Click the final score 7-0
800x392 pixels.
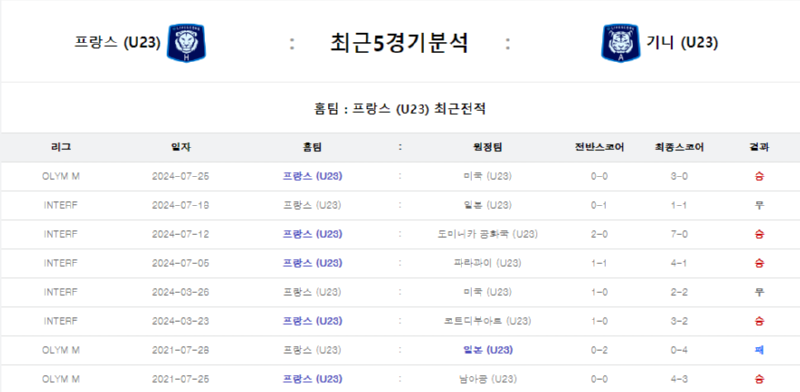click(679, 235)
